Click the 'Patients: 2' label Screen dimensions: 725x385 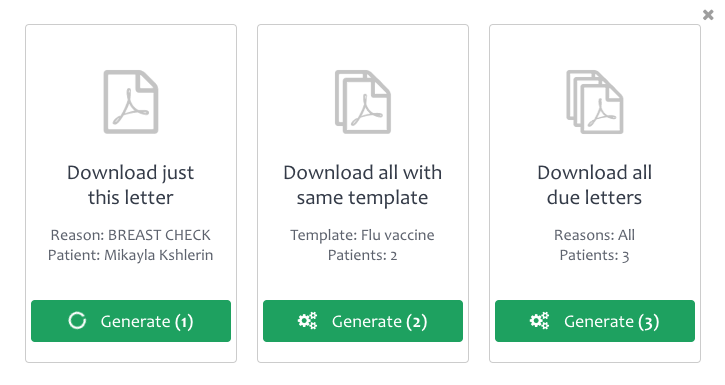[x=362, y=255]
